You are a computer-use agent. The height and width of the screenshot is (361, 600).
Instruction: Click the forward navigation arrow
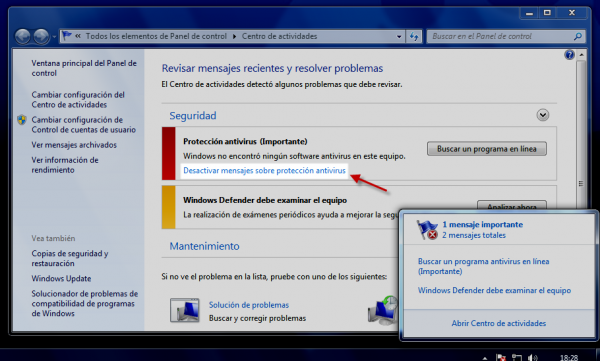coord(41,37)
